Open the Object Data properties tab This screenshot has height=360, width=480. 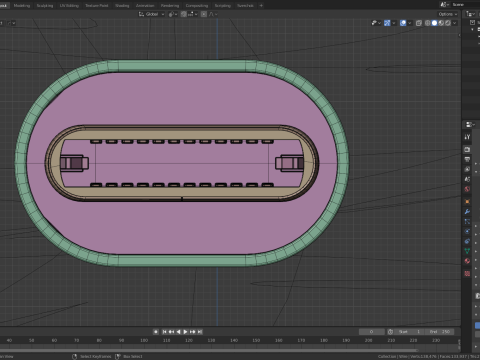[467, 251]
